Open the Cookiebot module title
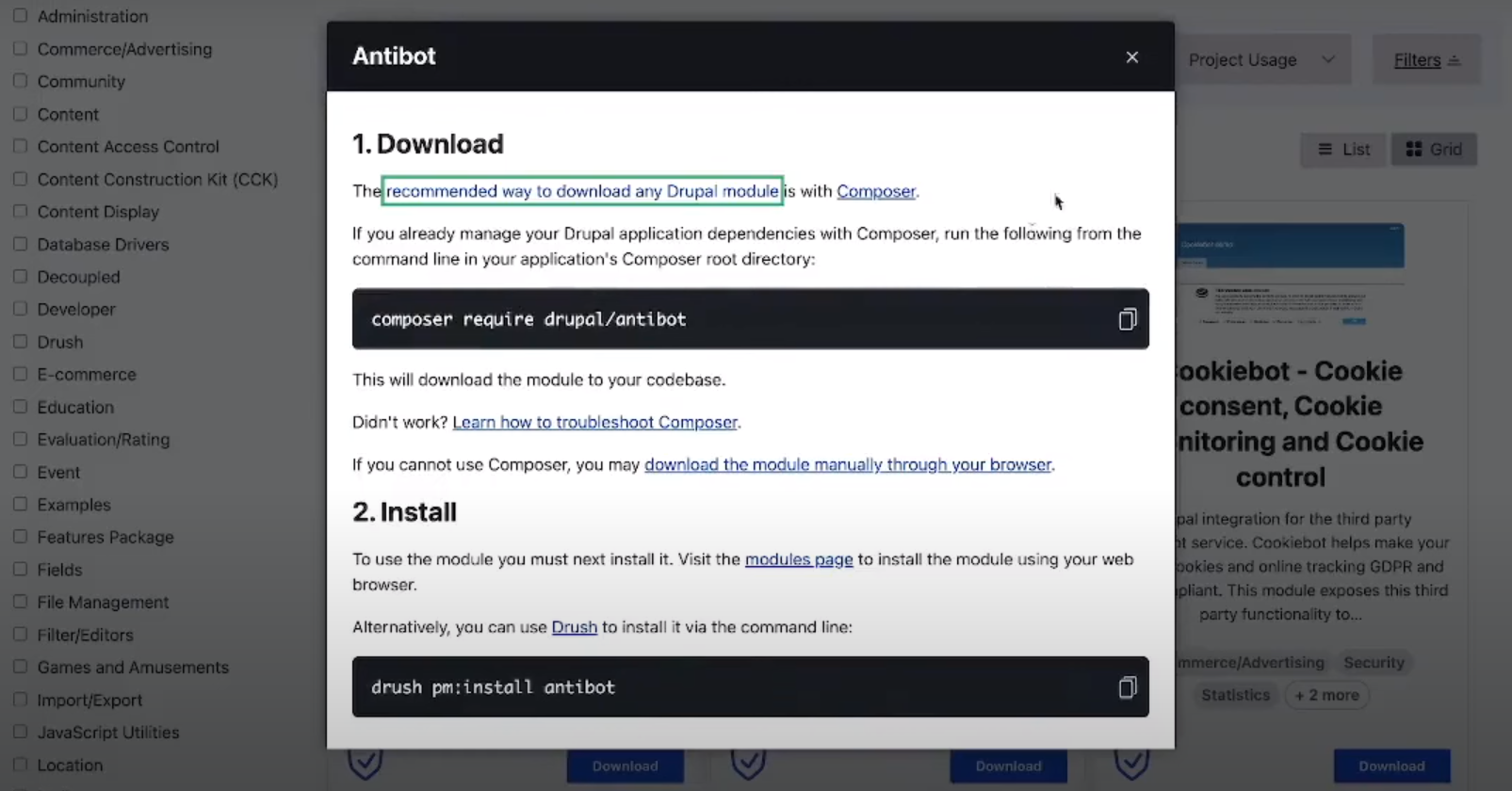The width and height of the screenshot is (1512, 791). [1300, 424]
